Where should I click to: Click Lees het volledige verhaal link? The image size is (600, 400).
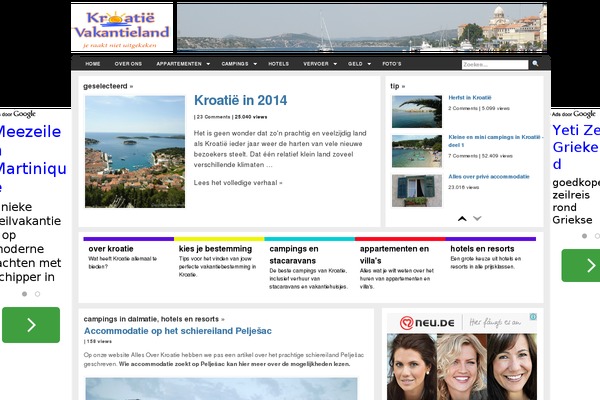pyautogui.click(x=238, y=183)
